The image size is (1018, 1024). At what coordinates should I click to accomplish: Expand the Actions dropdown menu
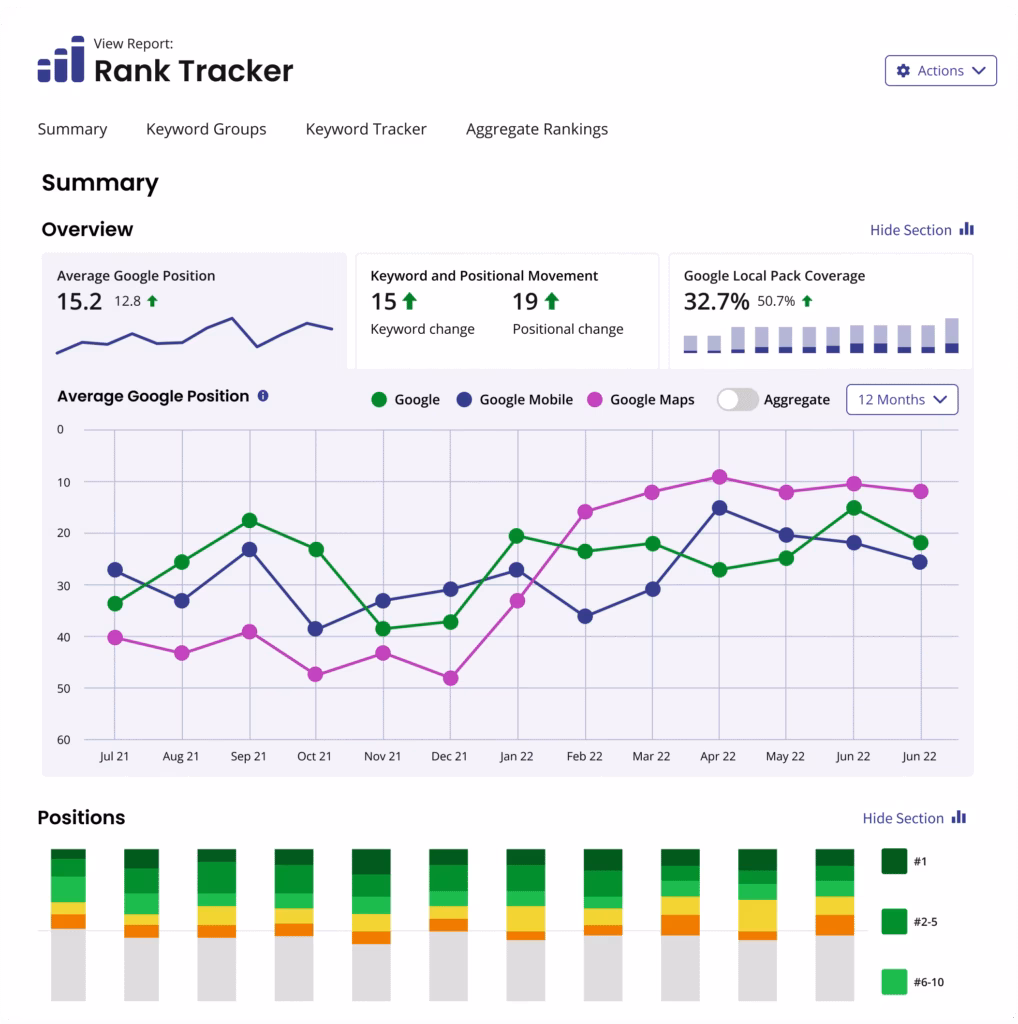940,71
